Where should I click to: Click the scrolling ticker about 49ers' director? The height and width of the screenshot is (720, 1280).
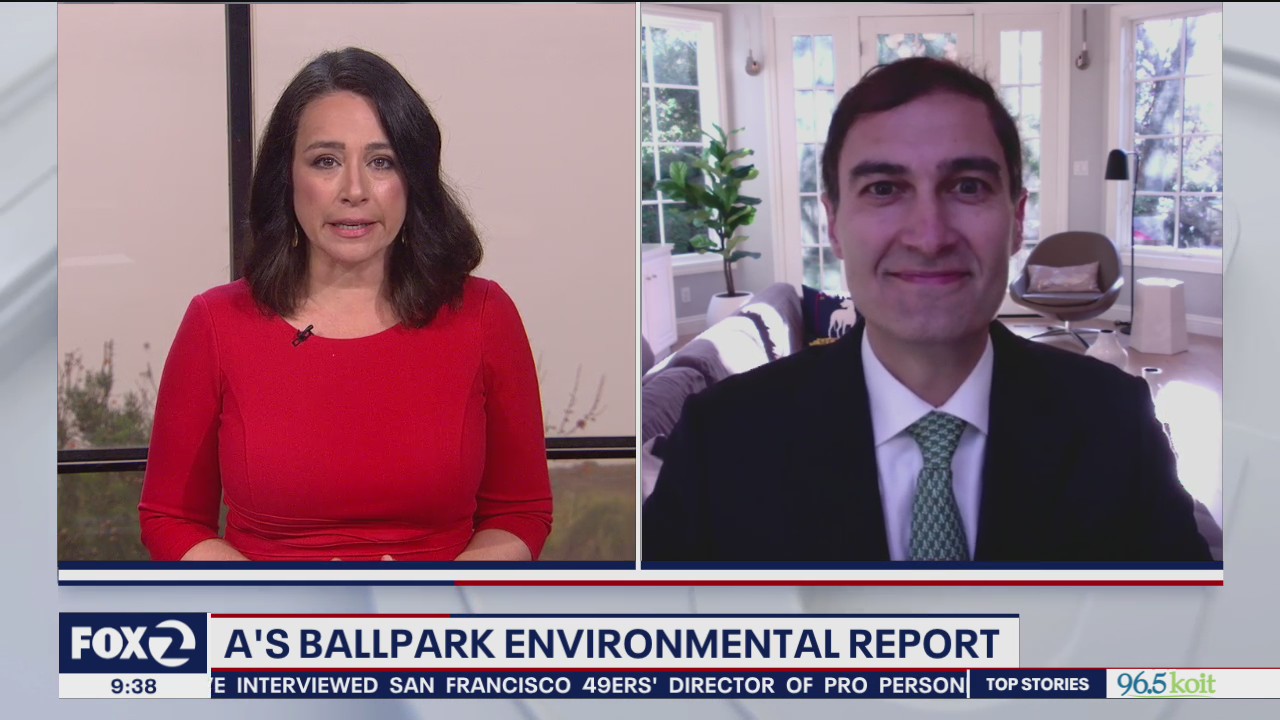588,685
